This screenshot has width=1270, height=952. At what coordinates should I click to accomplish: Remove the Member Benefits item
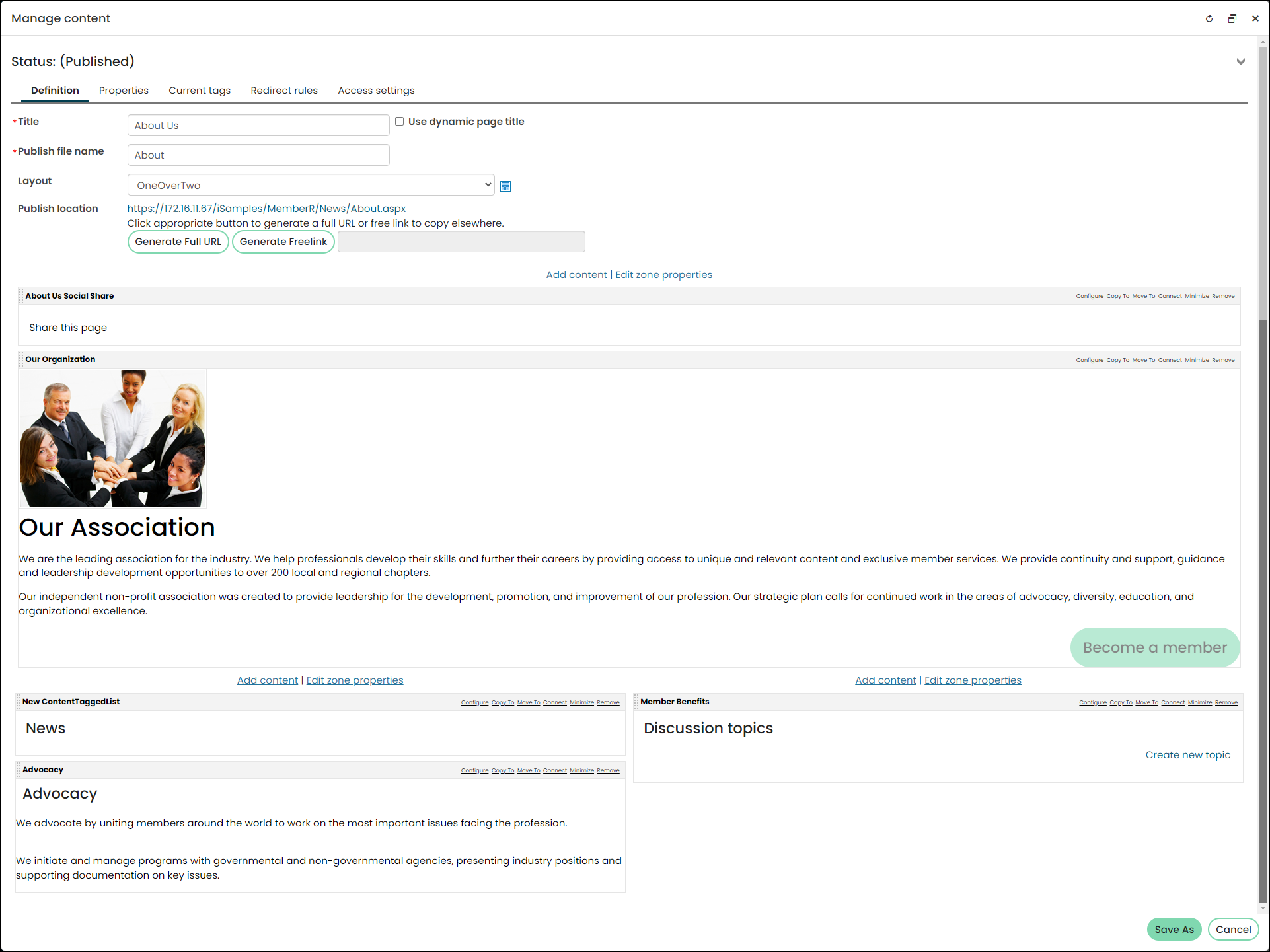[1226, 702]
